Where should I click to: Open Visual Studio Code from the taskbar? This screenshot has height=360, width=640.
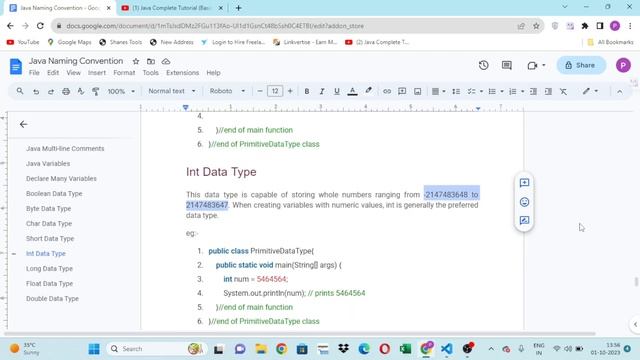447,349
